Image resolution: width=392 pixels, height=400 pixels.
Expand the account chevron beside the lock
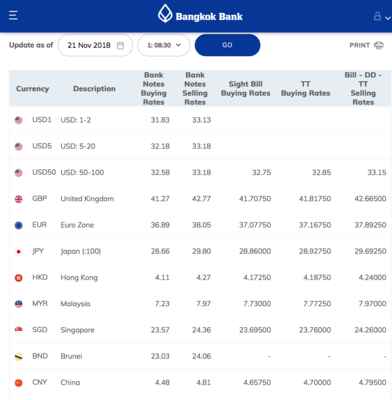[388, 18]
